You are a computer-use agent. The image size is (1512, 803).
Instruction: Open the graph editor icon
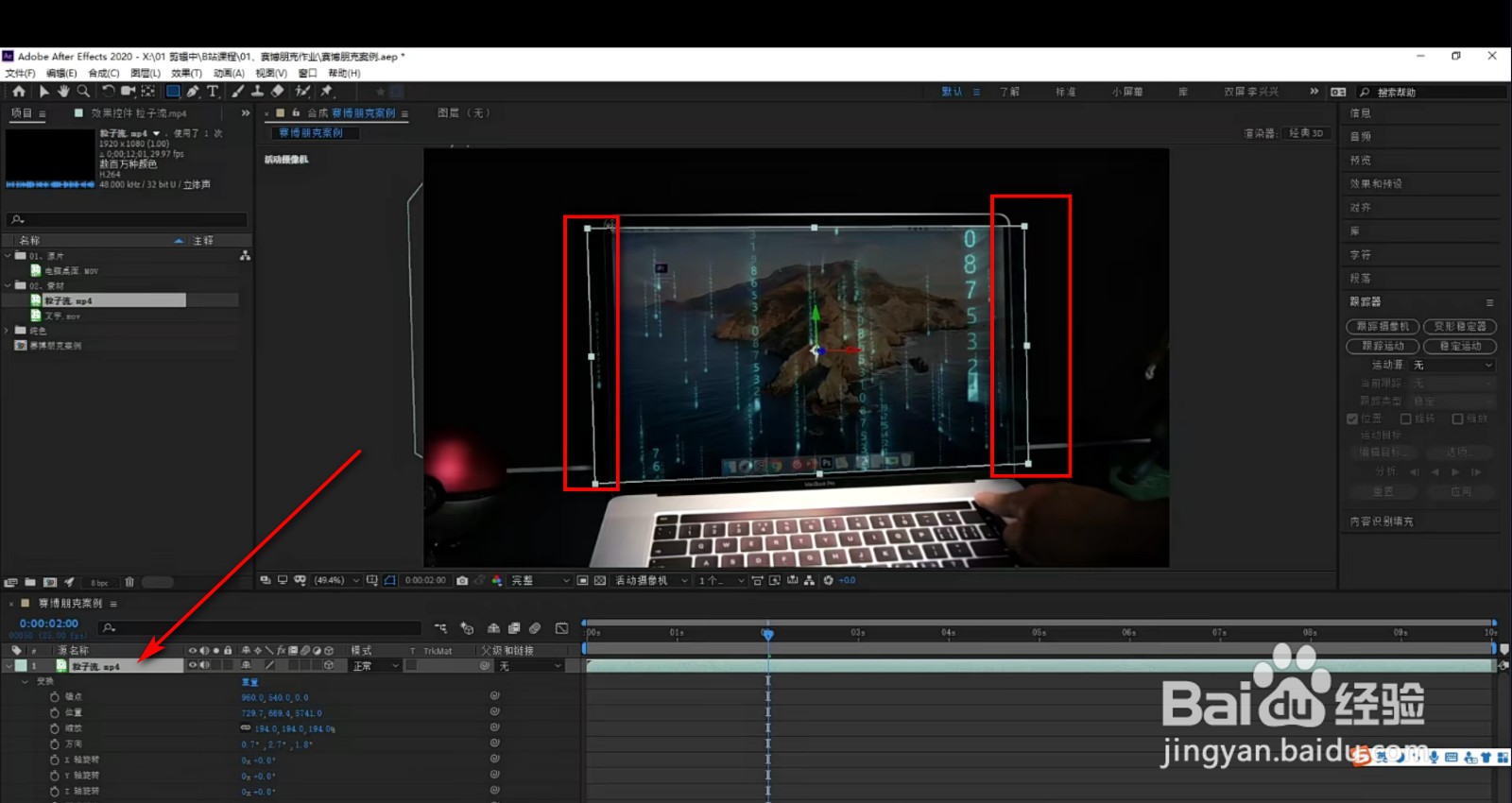[561, 628]
